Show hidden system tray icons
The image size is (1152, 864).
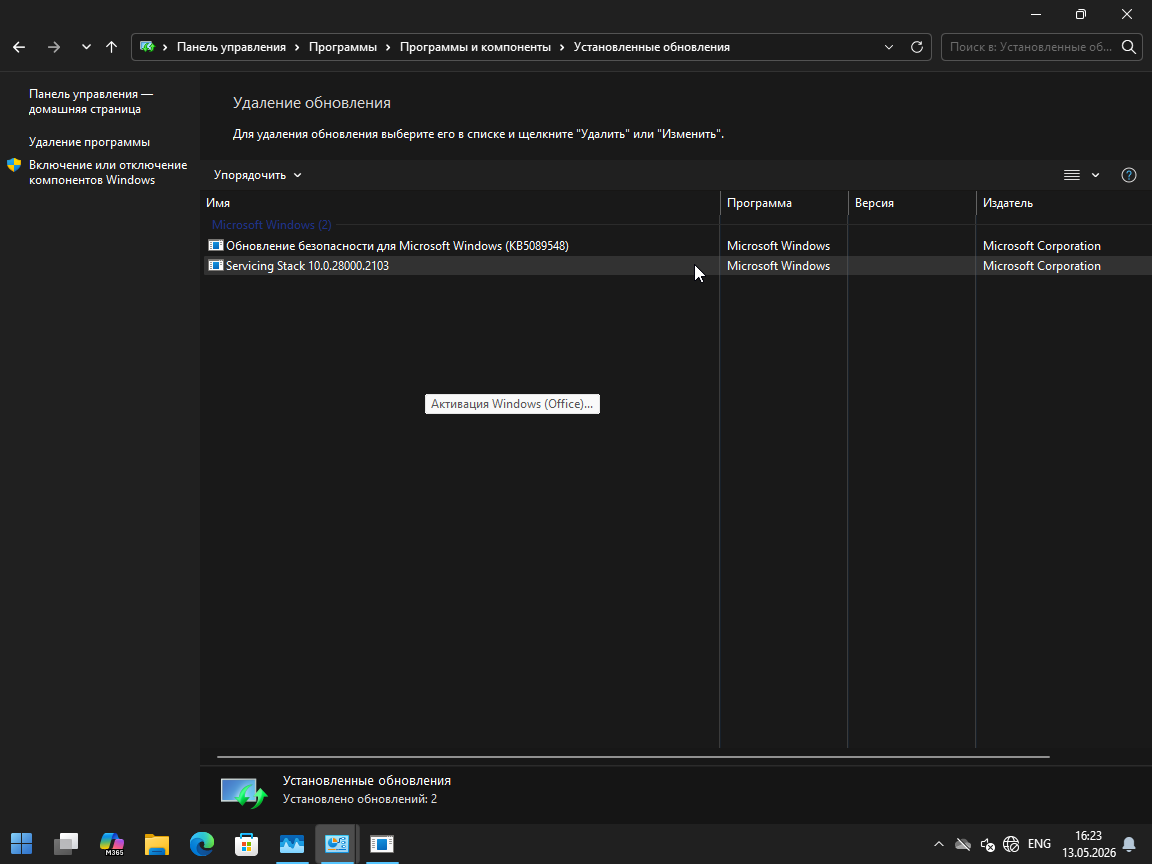[939, 843]
